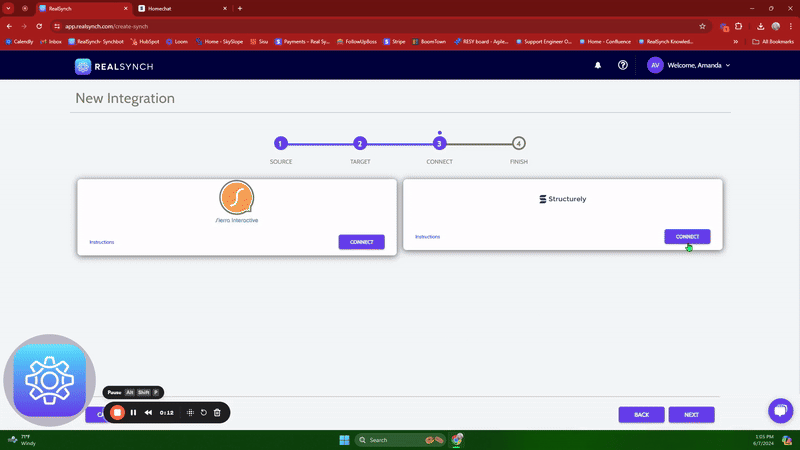Open the FollowUpBoss bookmark
The height and width of the screenshot is (450, 800).
click(357, 42)
